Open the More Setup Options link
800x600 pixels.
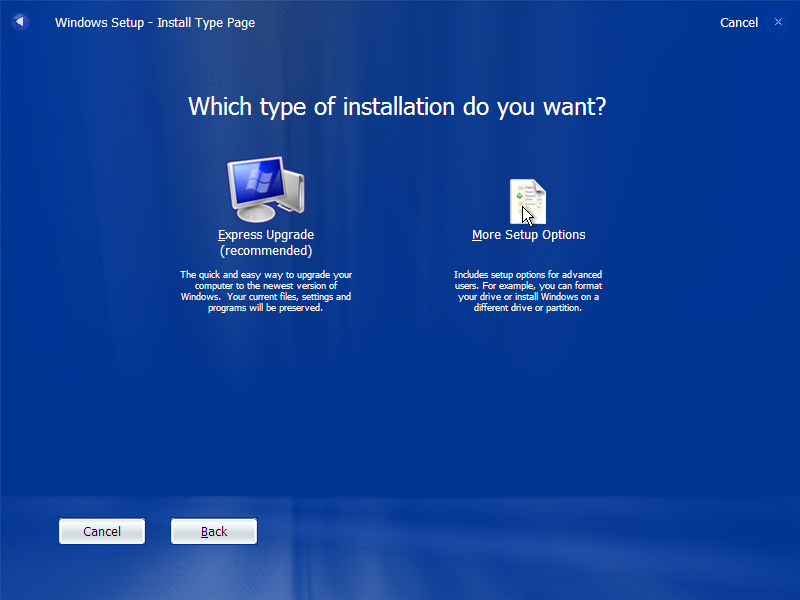[x=529, y=235]
